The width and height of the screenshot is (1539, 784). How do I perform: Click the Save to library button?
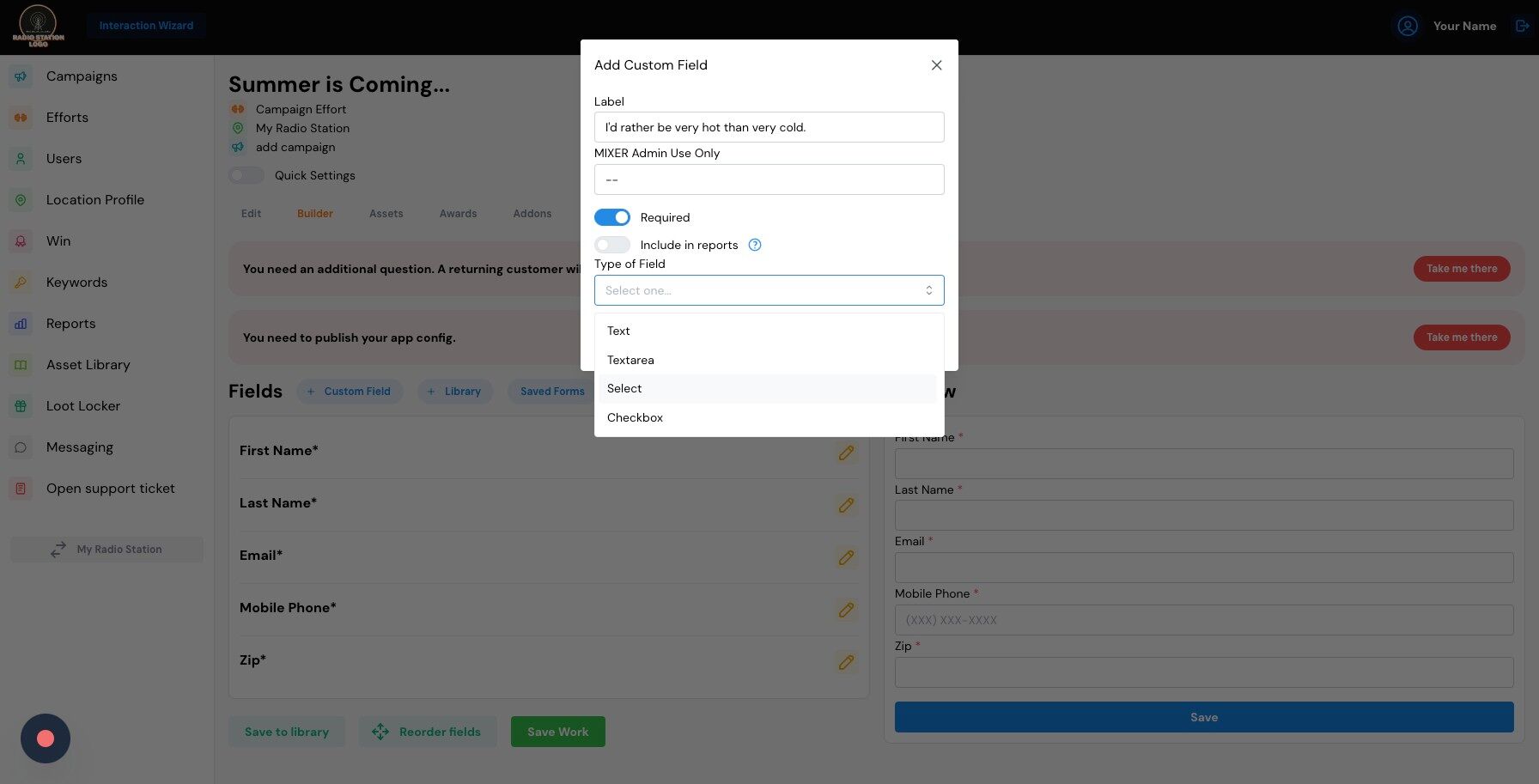coord(287,732)
